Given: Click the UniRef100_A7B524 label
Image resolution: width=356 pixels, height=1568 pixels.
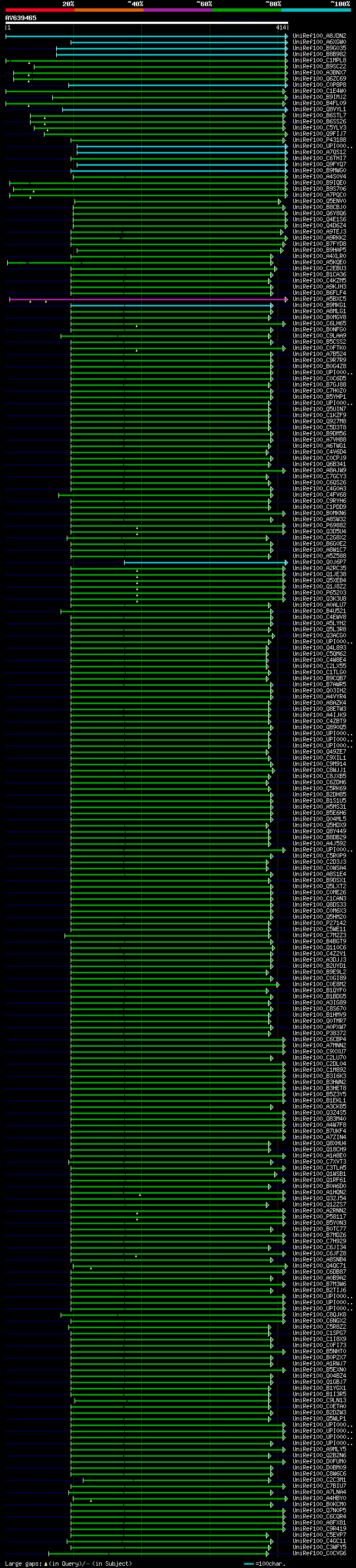Looking at the screenshot, I should point(319,354).
